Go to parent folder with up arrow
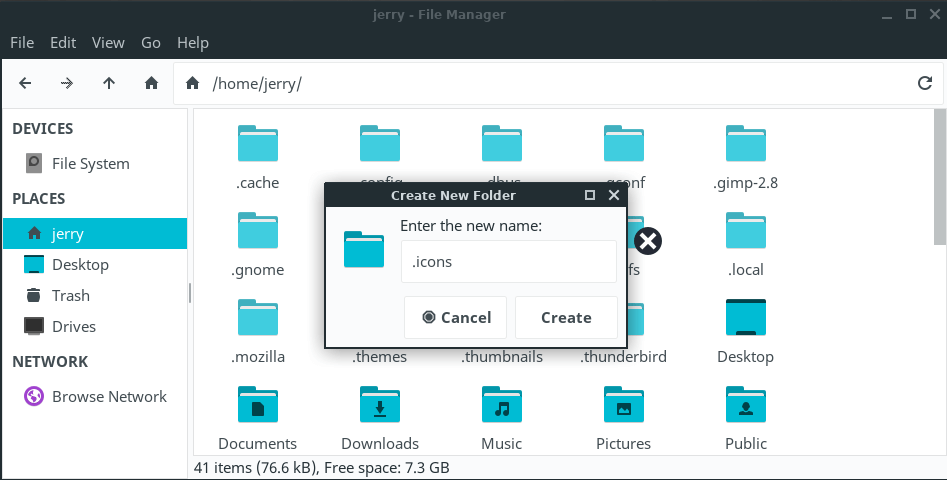 (109, 83)
